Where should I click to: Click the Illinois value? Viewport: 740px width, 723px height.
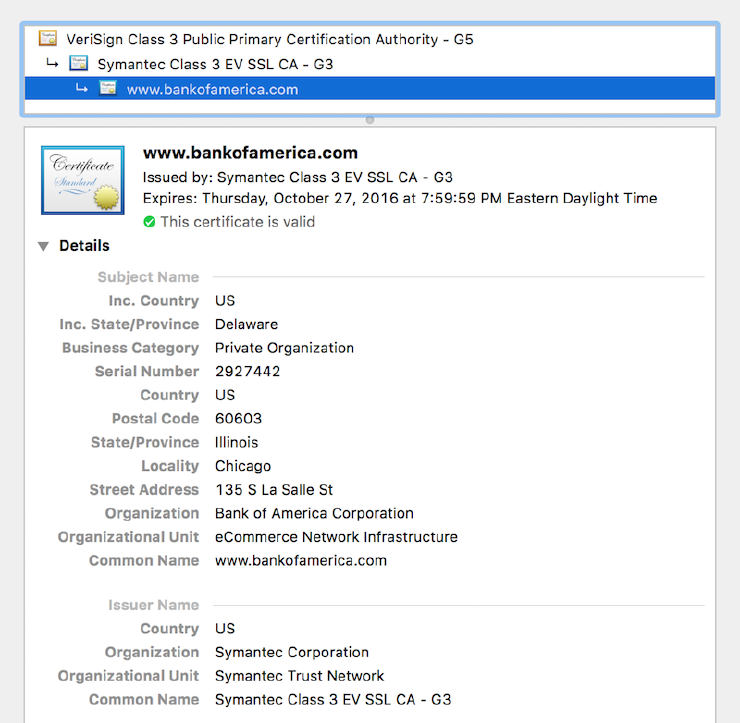(236, 442)
